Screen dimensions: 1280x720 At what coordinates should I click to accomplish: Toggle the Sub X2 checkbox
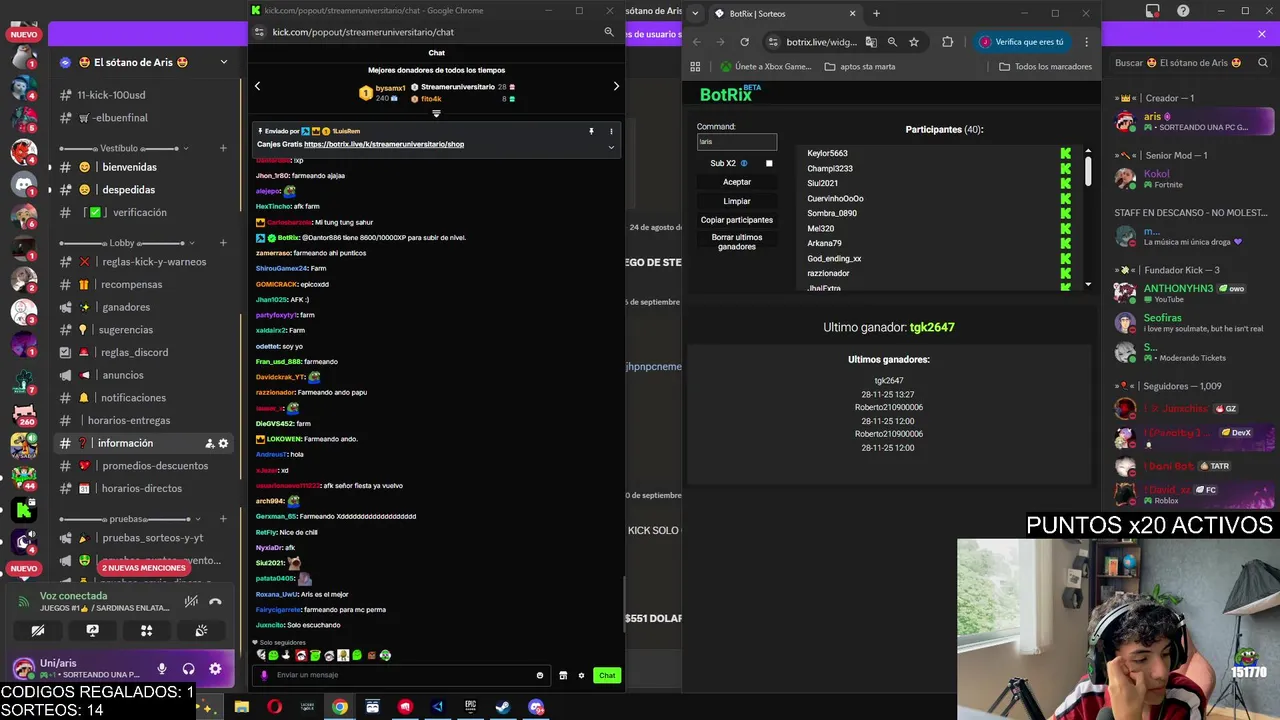pyautogui.click(x=769, y=163)
